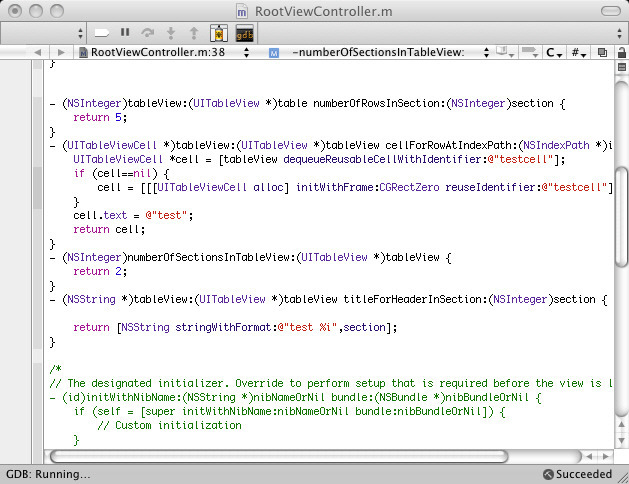Click 'cellForRowAtIndexPath:' in method signature
Image resolution: width=629 pixels, height=484 pixels.
coord(451,145)
